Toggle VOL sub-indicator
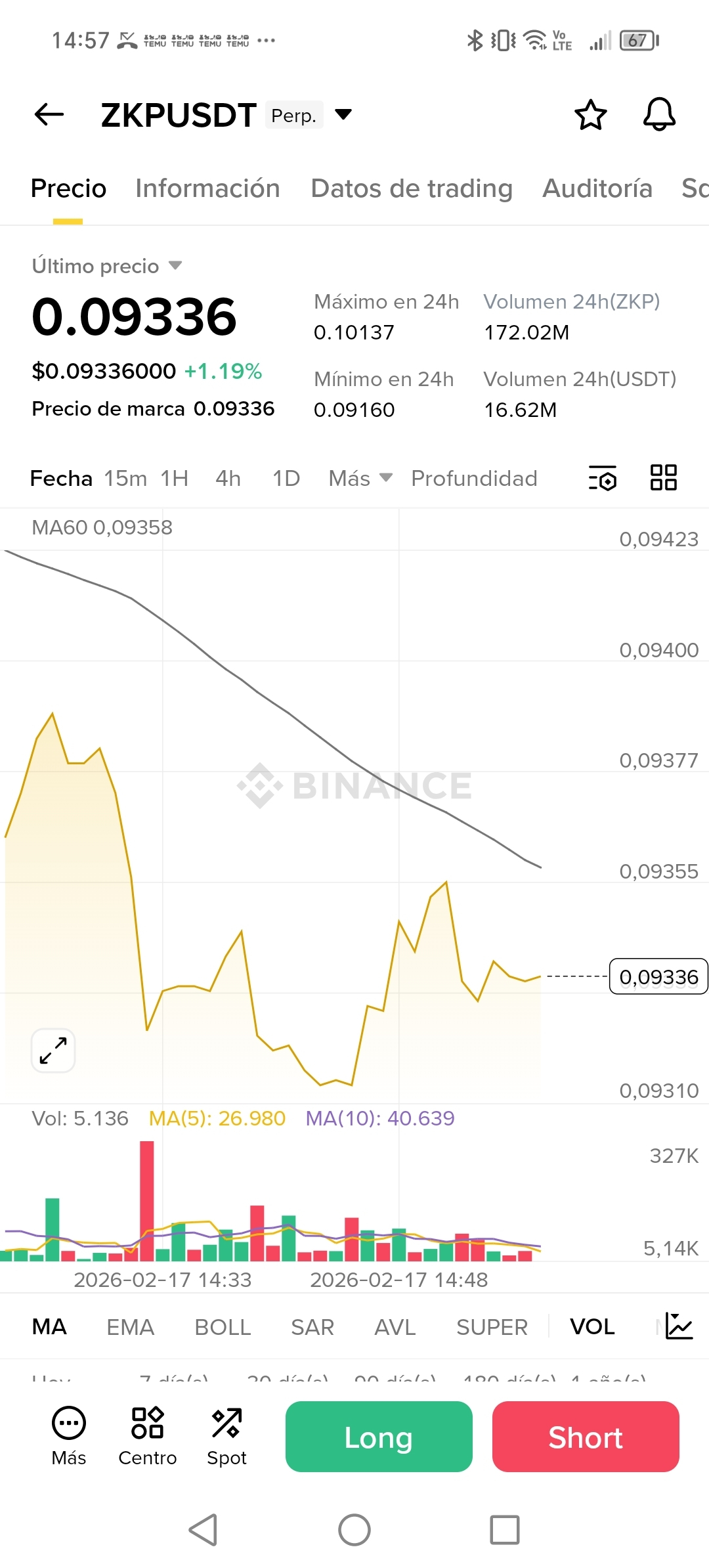The width and height of the screenshot is (709, 1568). click(592, 1327)
